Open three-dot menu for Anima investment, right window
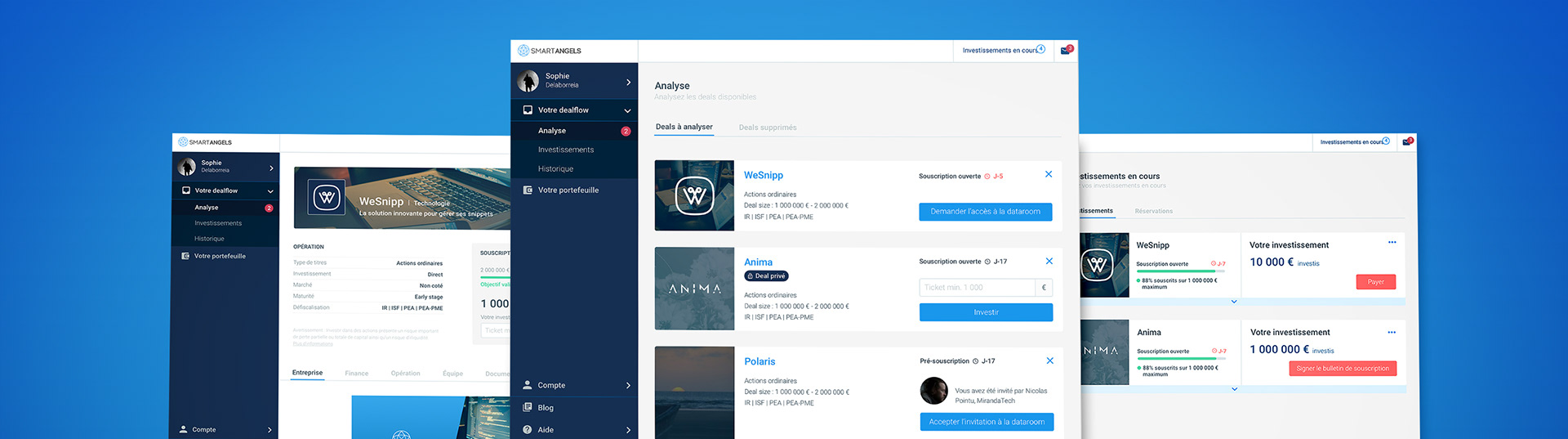 1392,332
